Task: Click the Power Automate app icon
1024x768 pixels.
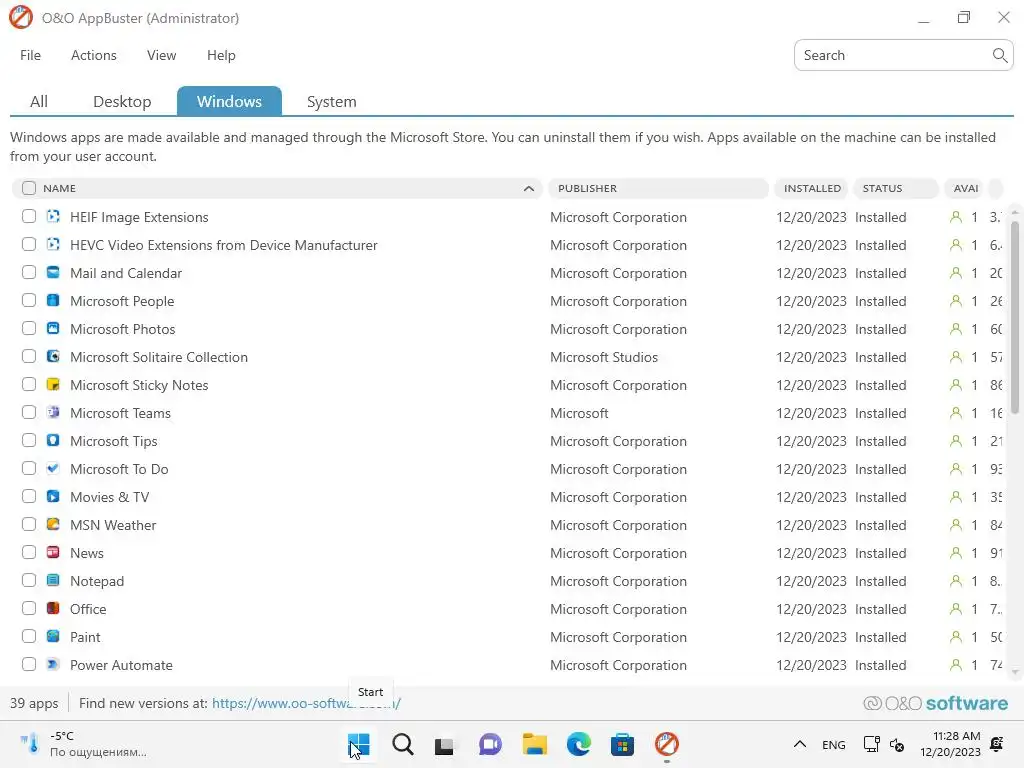Action: 54,664
